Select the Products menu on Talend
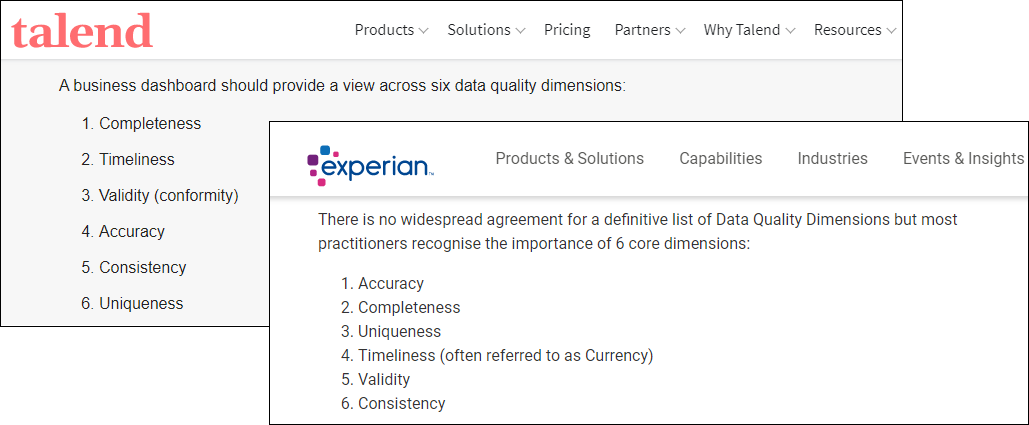Screen dimensions: 1029x425 pyautogui.click(x=384, y=30)
